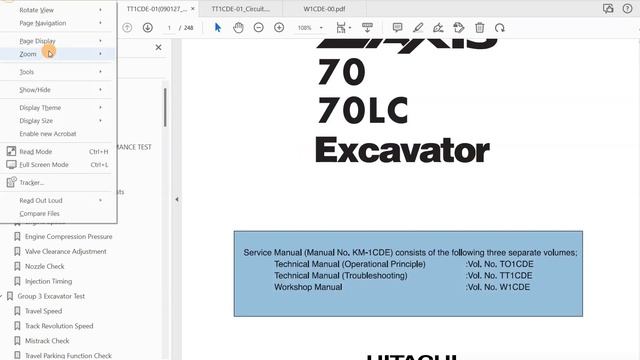Collapse navigation pane with the left arrow
640x360 pixels.
pos(177,200)
